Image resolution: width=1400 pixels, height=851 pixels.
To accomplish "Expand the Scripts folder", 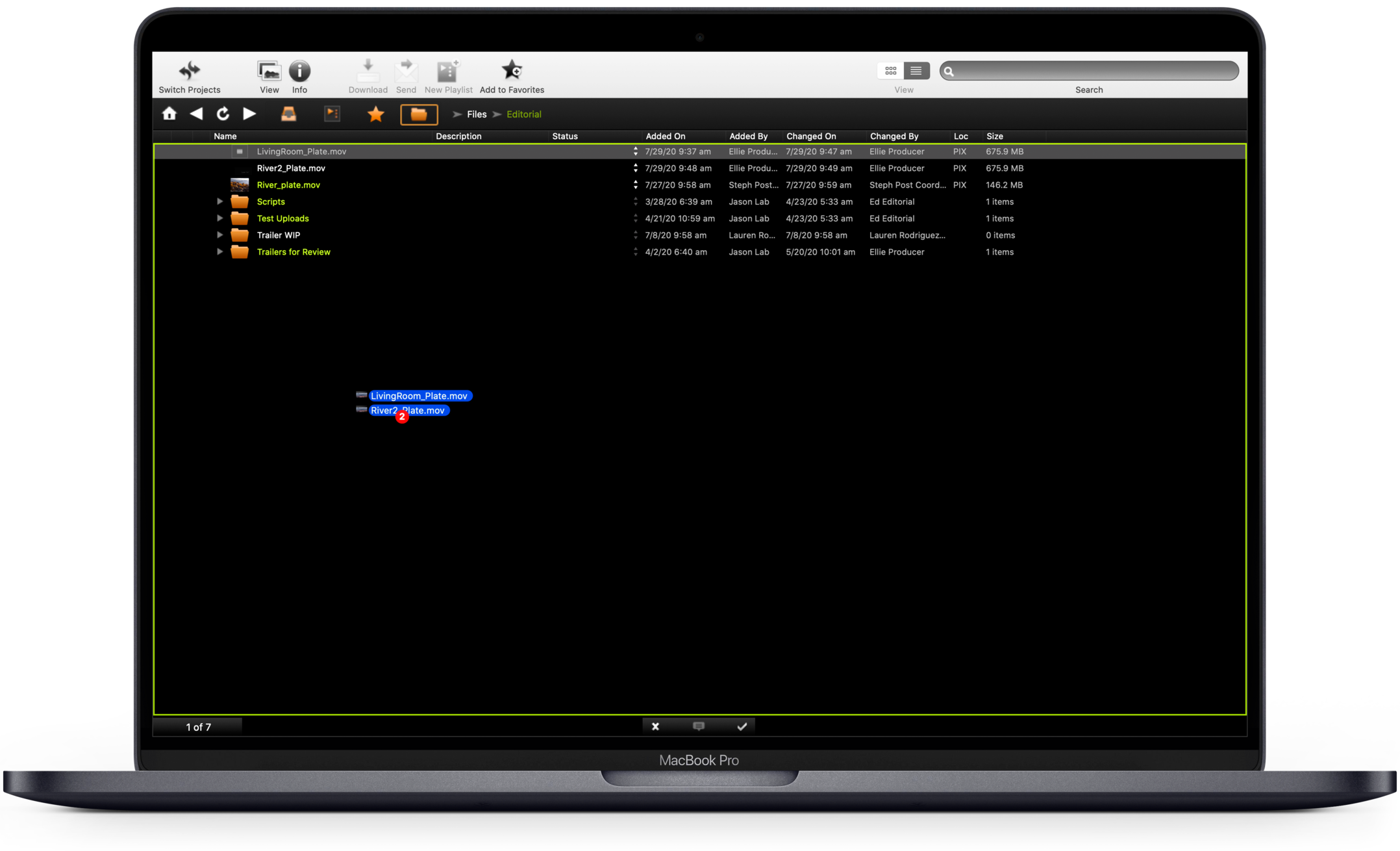I will (219, 201).
